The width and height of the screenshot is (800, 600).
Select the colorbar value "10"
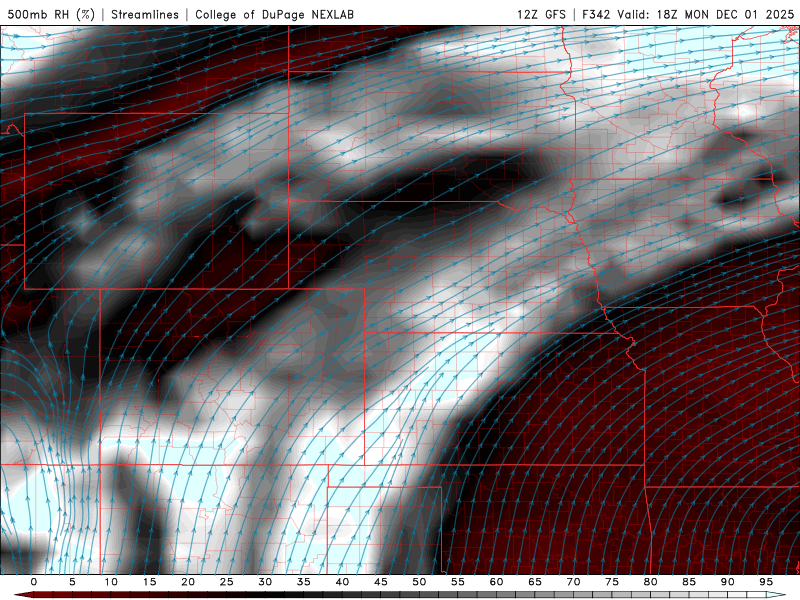[x=111, y=582]
